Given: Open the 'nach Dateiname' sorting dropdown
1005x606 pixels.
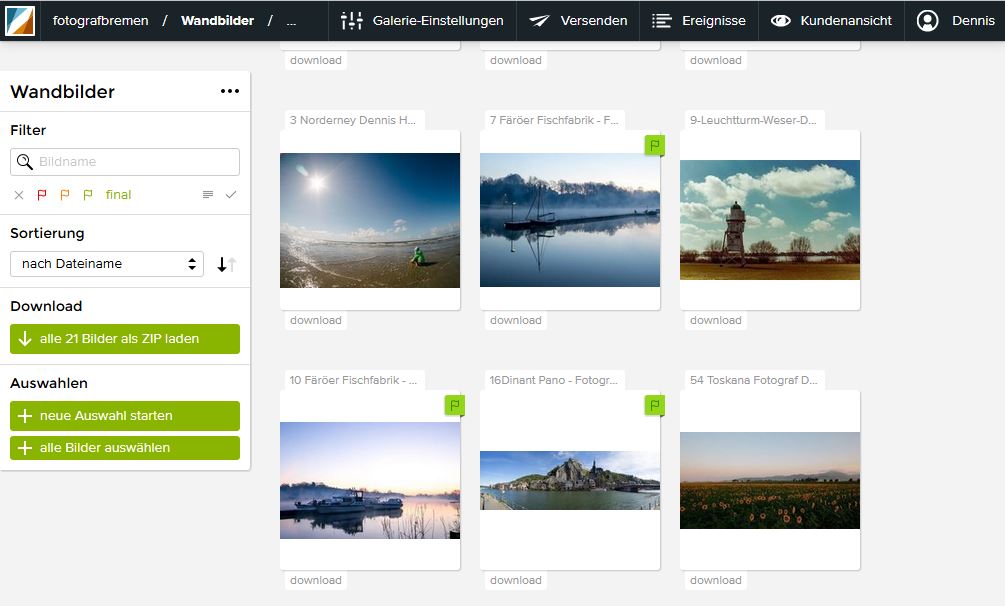Looking at the screenshot, I should (x=107, y=264).
